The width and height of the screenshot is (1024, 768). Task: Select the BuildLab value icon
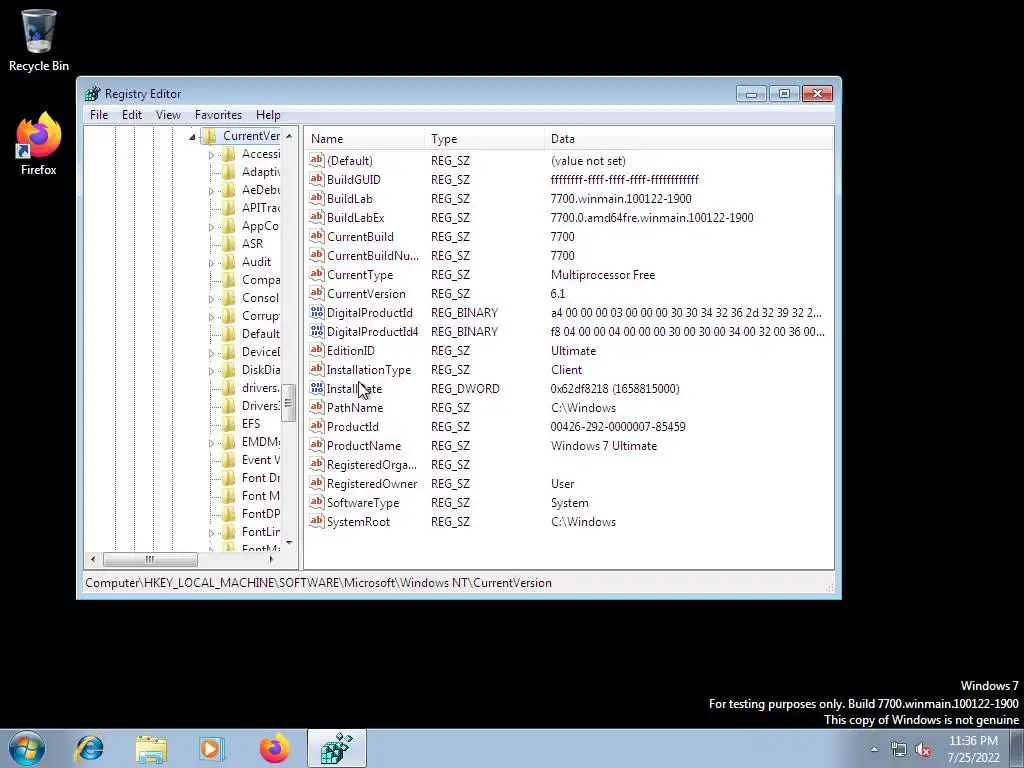tap(317, 198)
